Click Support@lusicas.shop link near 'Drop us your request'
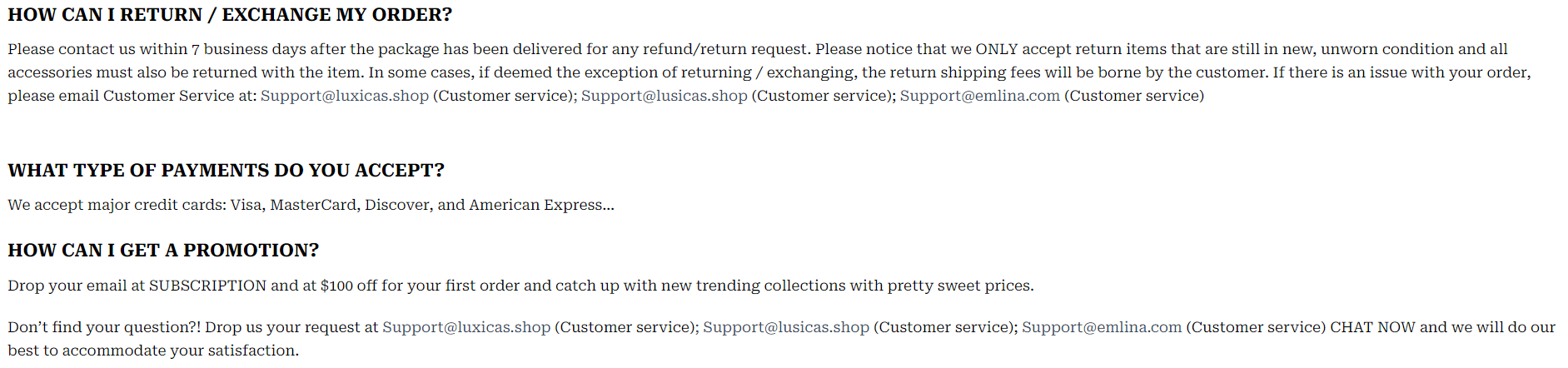The height and width of the screenshot is (368, 1568). 786,327
